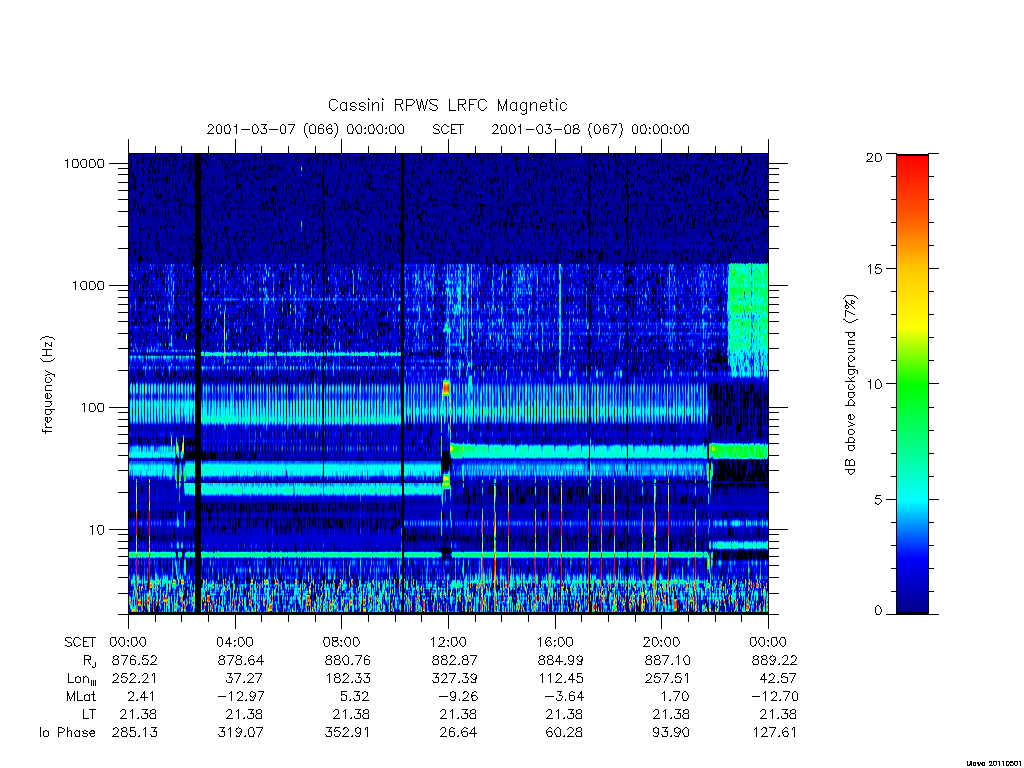This screenshot has width=1024, height=768.
Task: Select the start date "2001-03-07 (066) 00:00:00"
Action: tap(306, 129)
